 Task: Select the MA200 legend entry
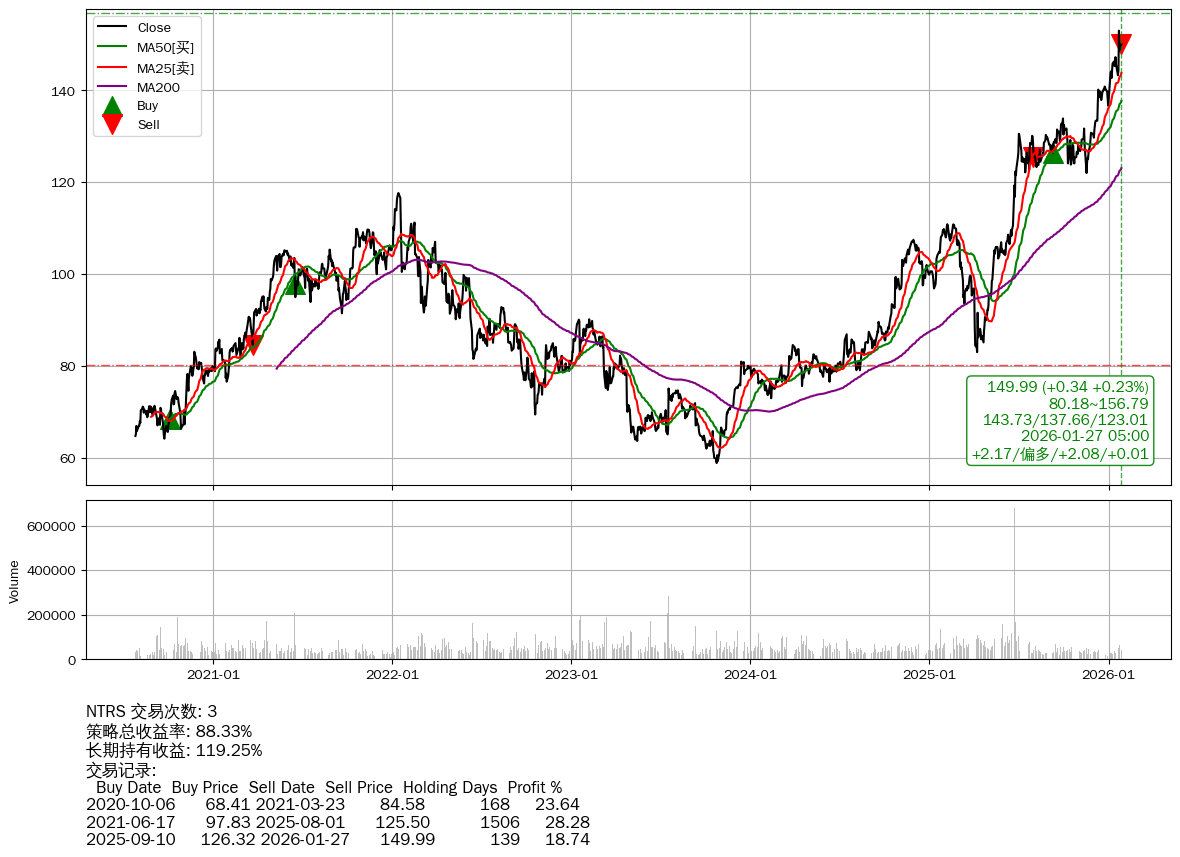158,87
